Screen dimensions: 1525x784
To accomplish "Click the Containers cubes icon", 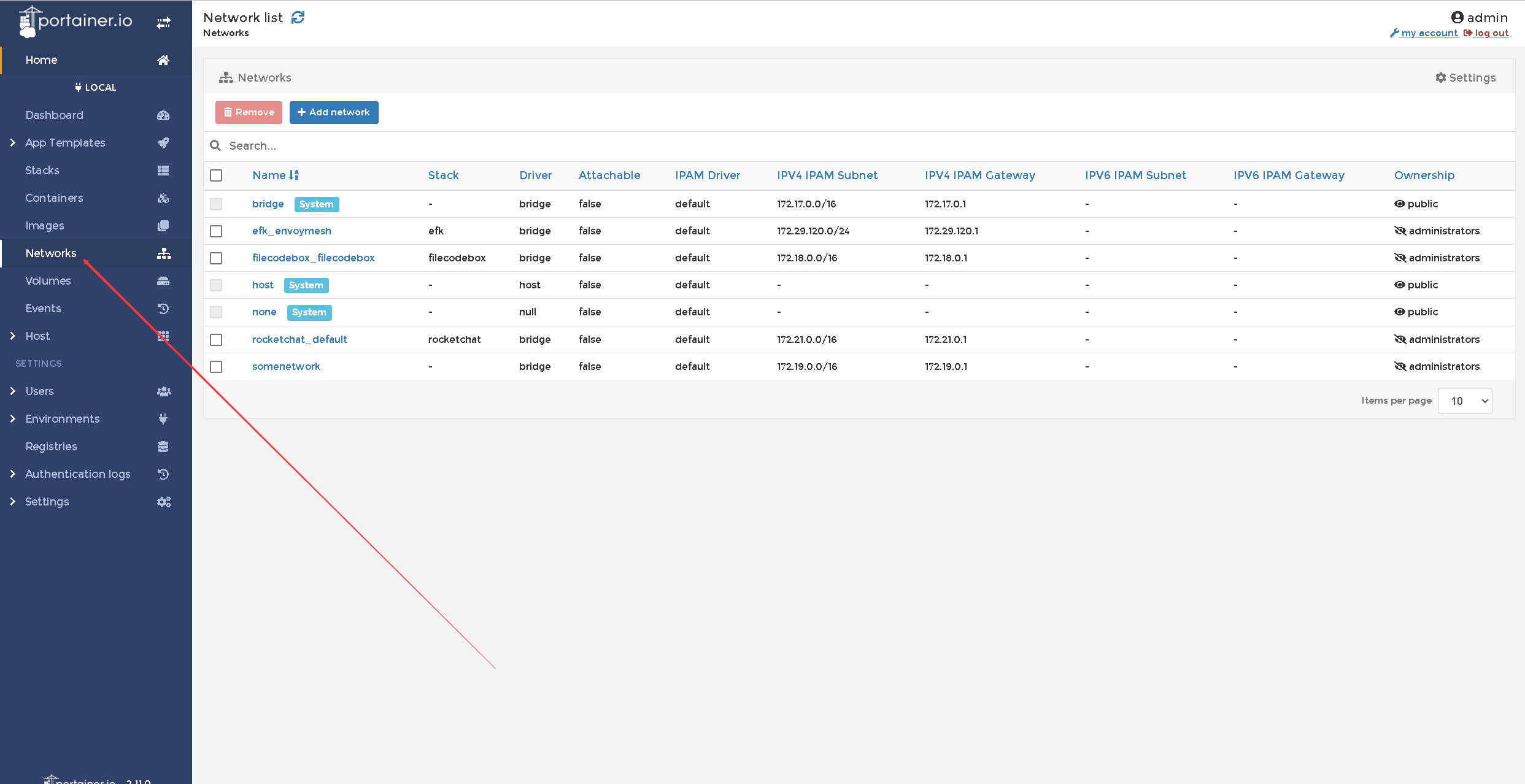I will click(x=163, y=198).
